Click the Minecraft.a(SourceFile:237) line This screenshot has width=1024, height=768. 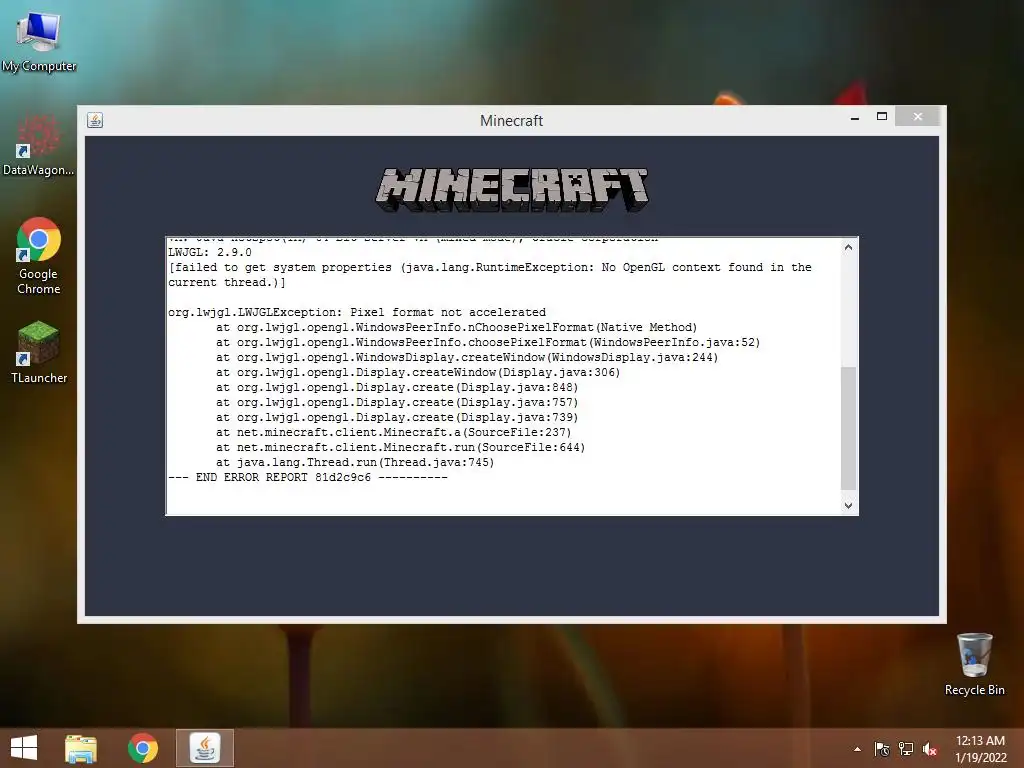tap(394, 432)
